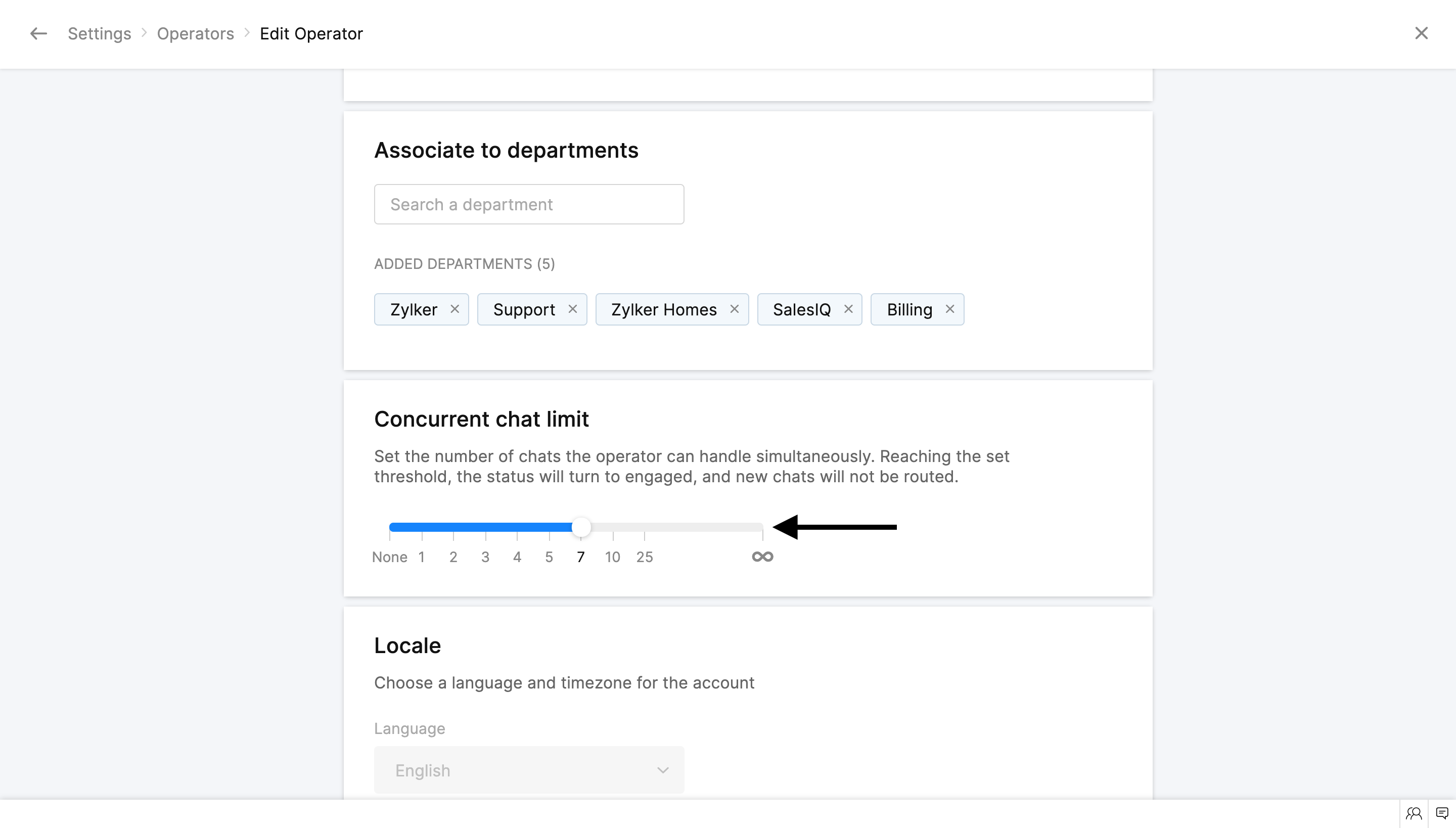Remove the Support department tag
1456x828 pixels.
pos(573,309)
